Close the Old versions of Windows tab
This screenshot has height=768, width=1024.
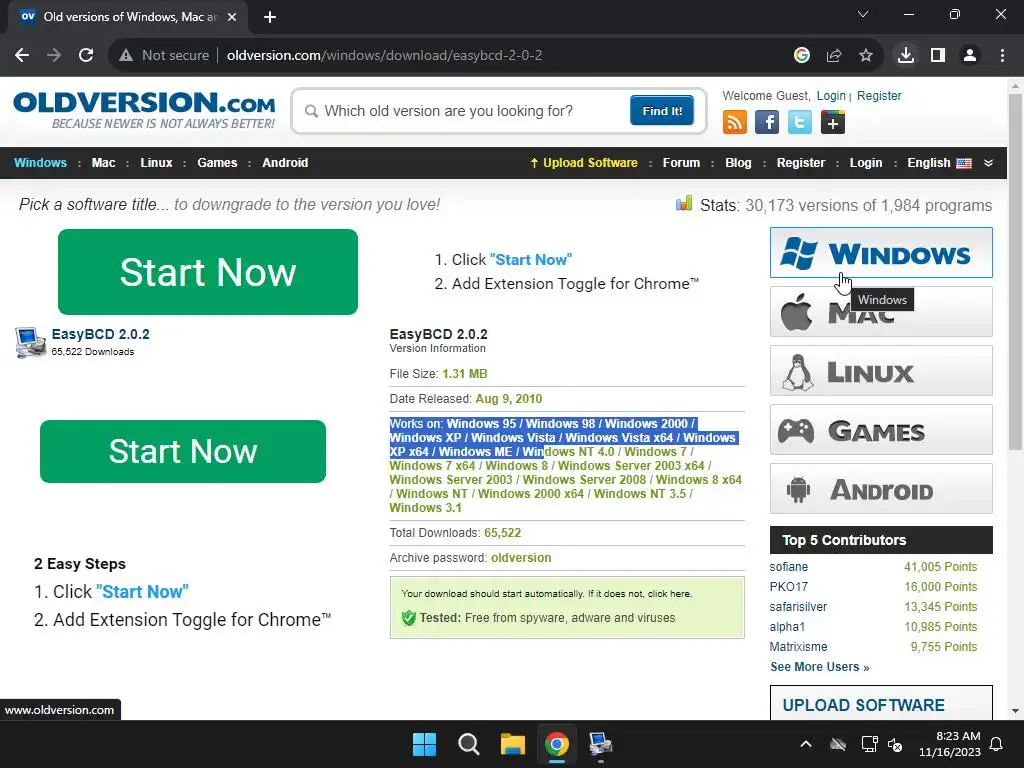pos(232,17)
